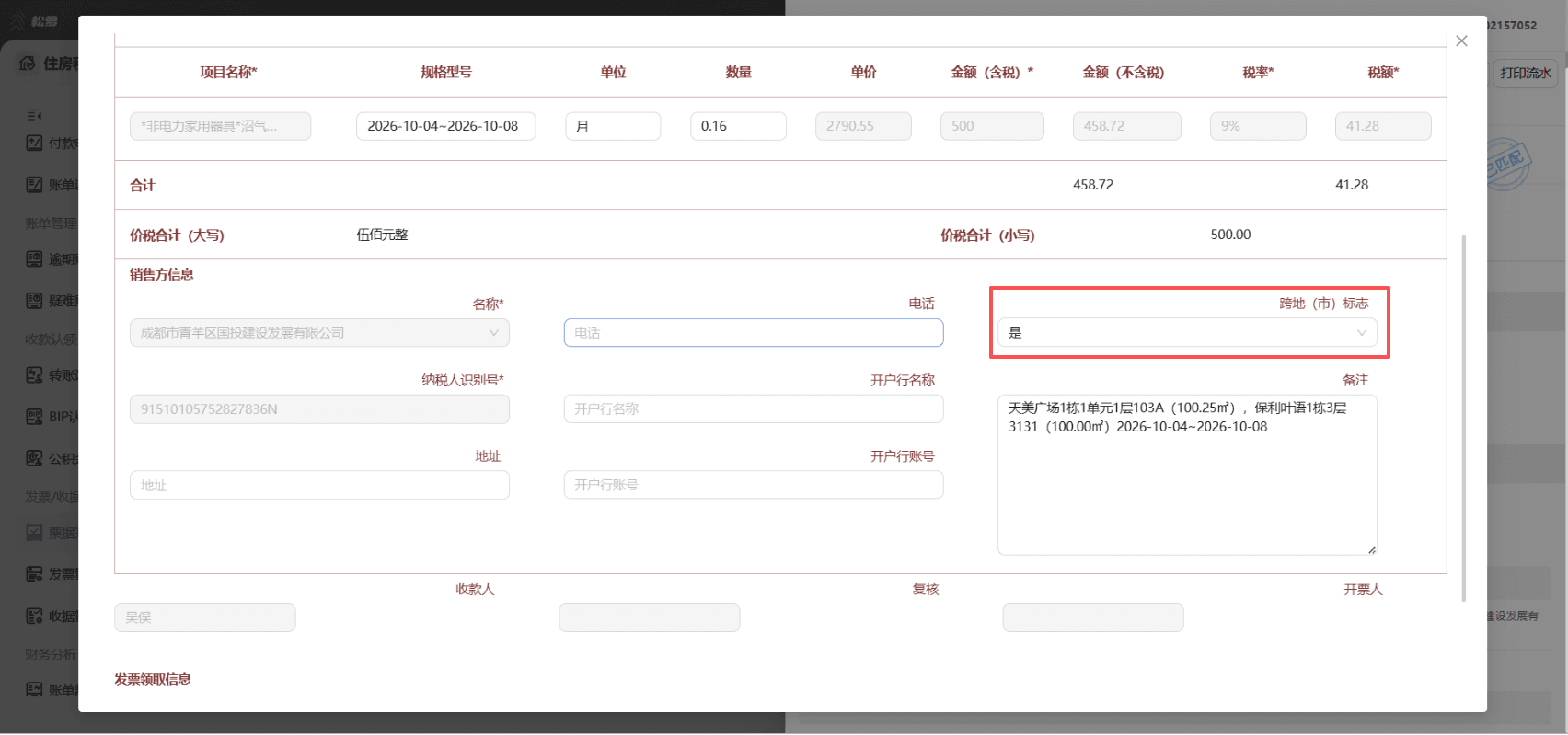Click the 金额（不含税） field showing 458.72
This screenshot has height=735, width=1568.
coord(1126,126)
